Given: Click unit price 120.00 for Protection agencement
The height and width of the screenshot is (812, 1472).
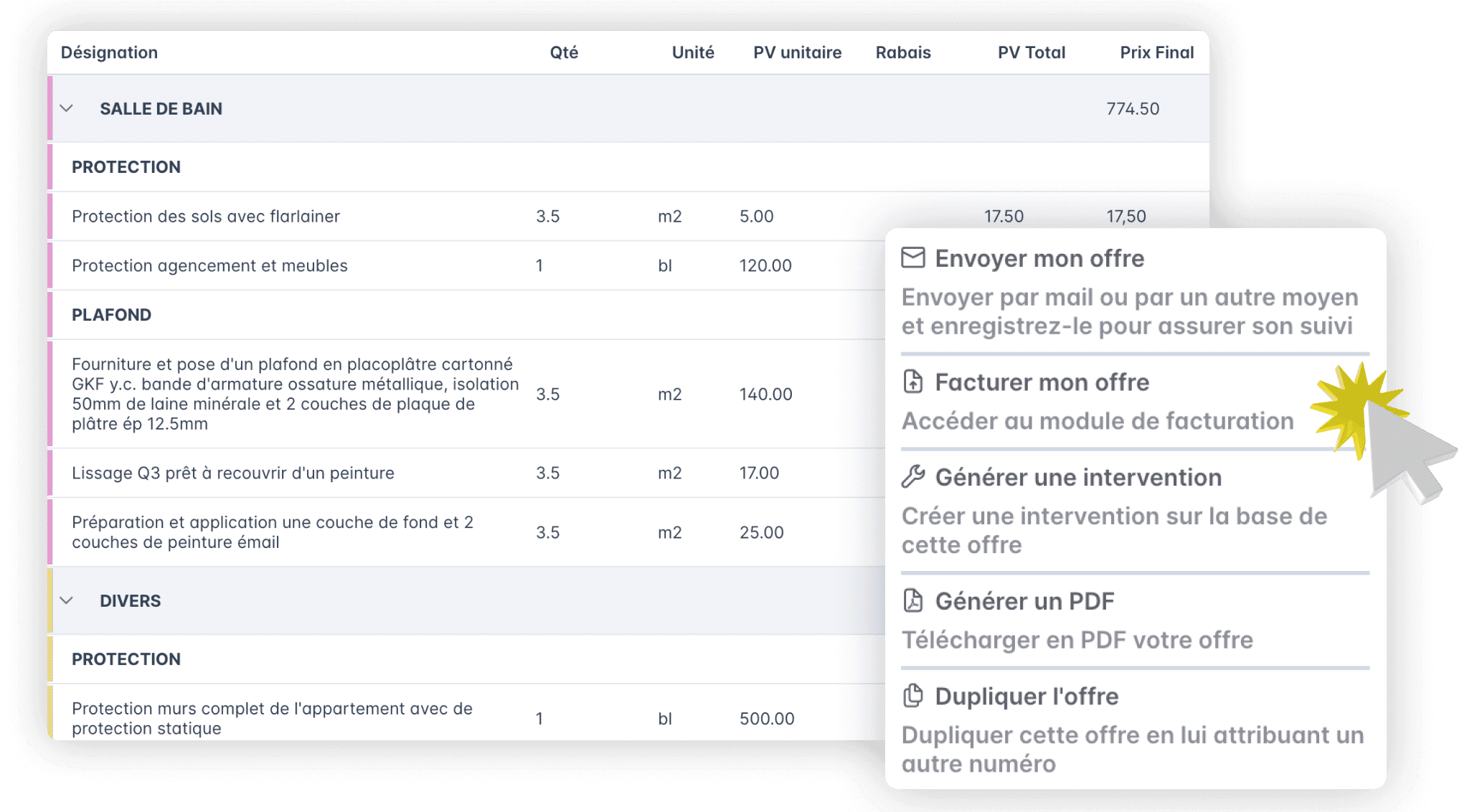Looking at the screenshot, I should (765, 265).
